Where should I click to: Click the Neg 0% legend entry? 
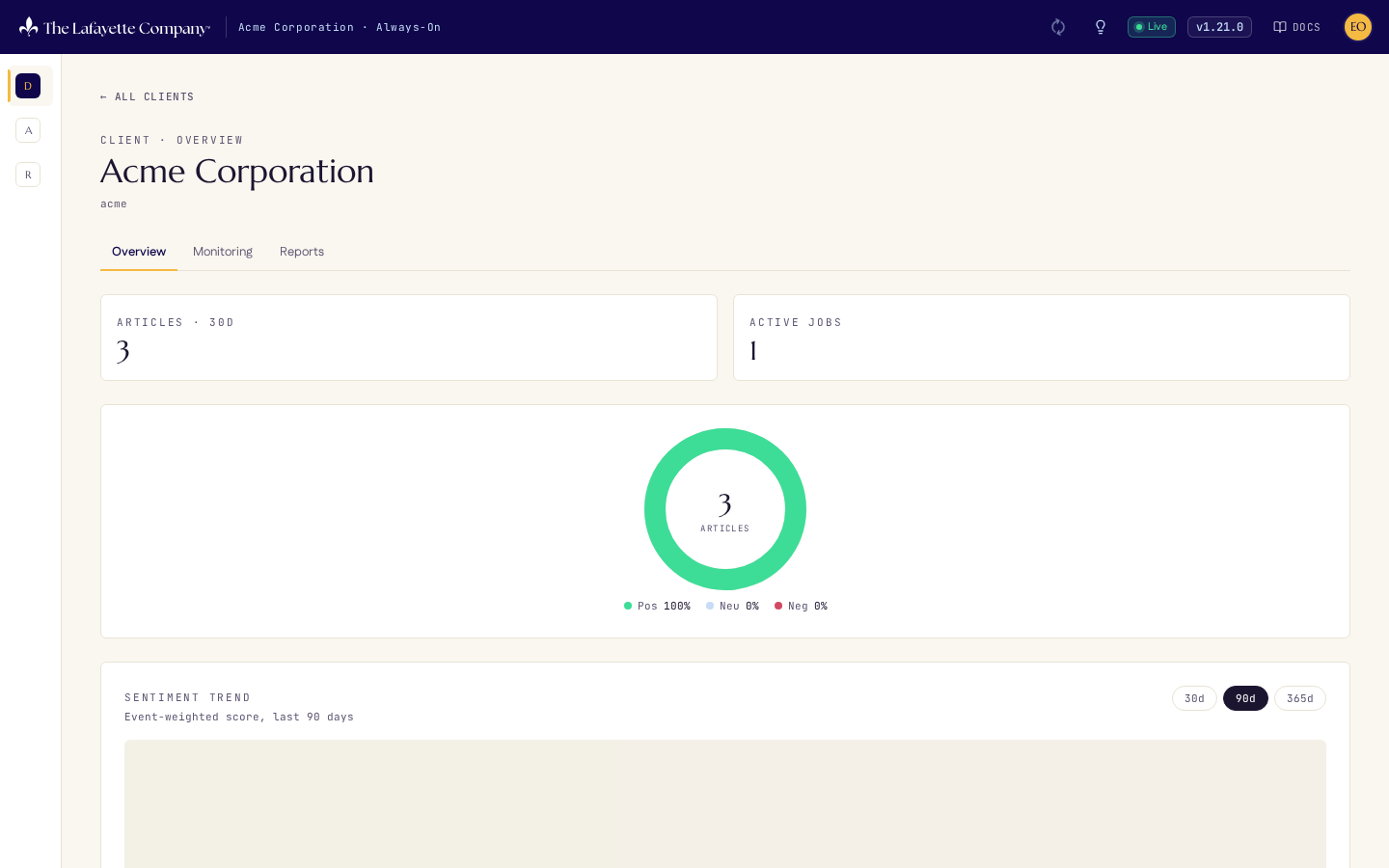[801, 606]
